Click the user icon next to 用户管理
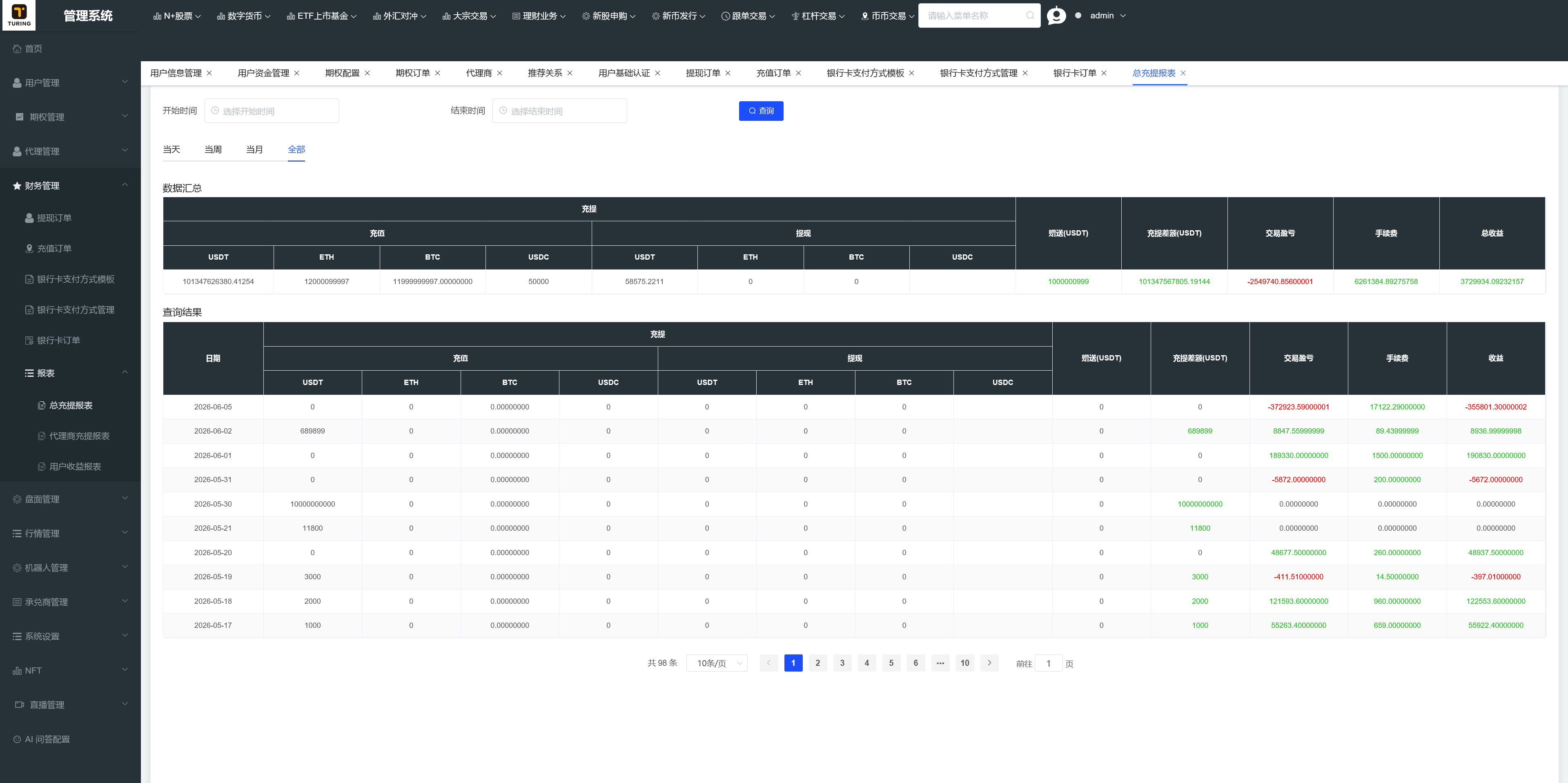This screenshot has width=1568, height=783. pyautogui.click(x=17, y=83)
